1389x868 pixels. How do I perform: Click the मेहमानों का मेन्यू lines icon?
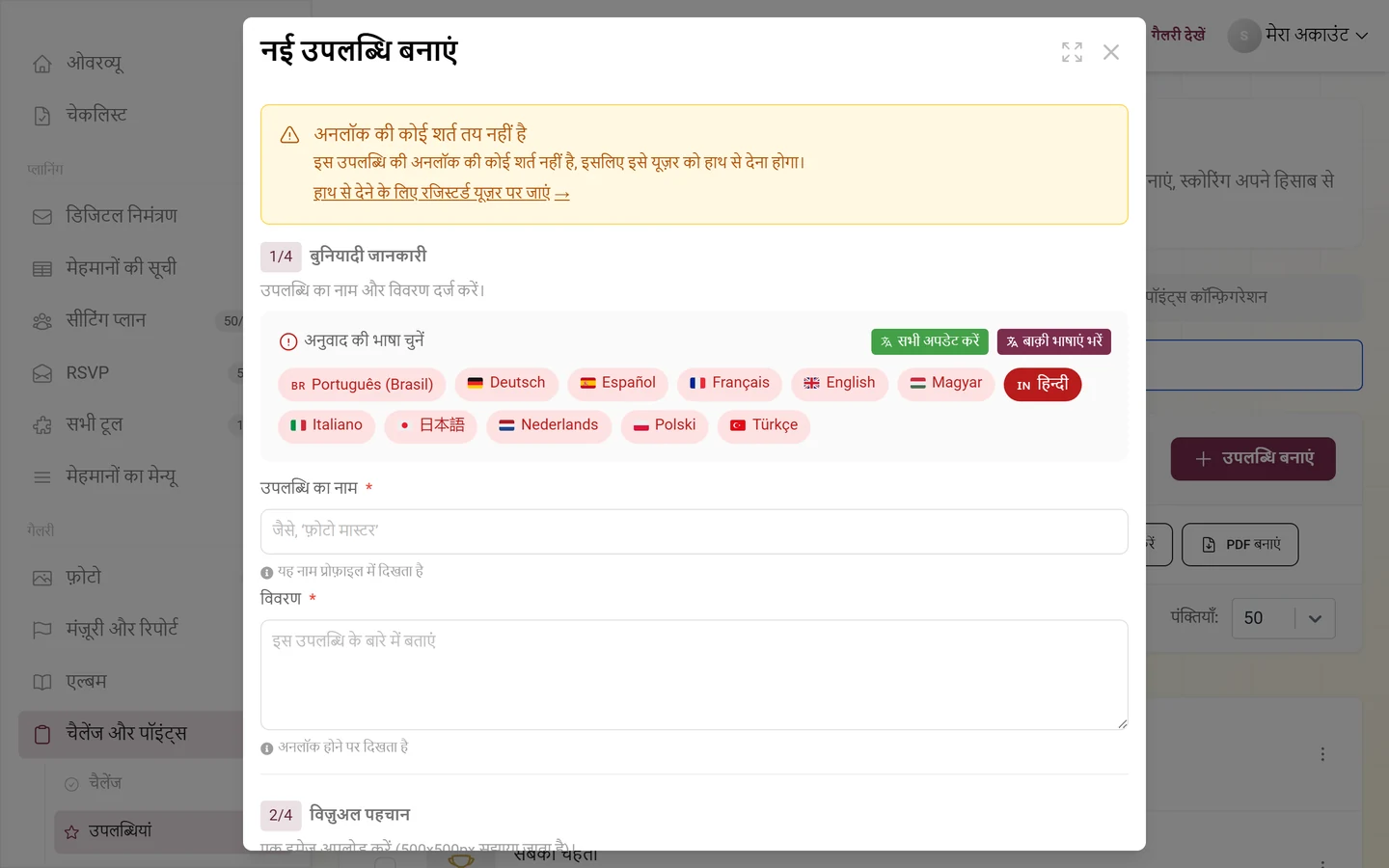(x=42, y=477)
